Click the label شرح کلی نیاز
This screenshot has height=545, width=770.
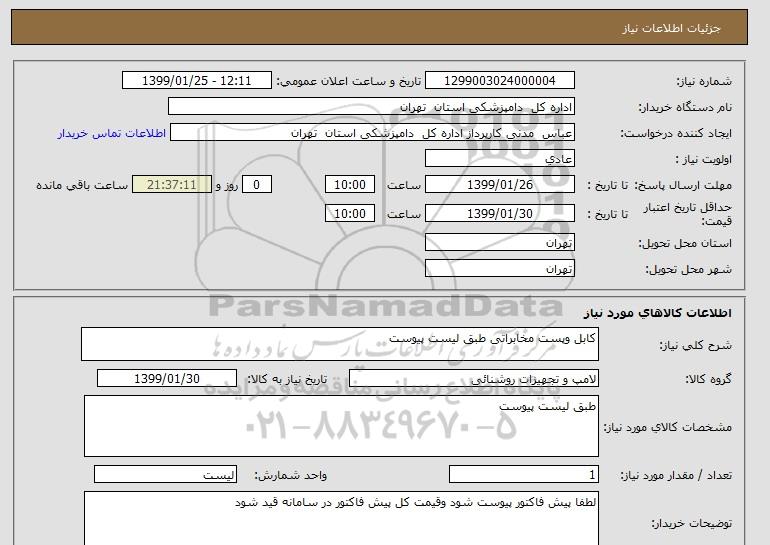[x=695, y=345]
